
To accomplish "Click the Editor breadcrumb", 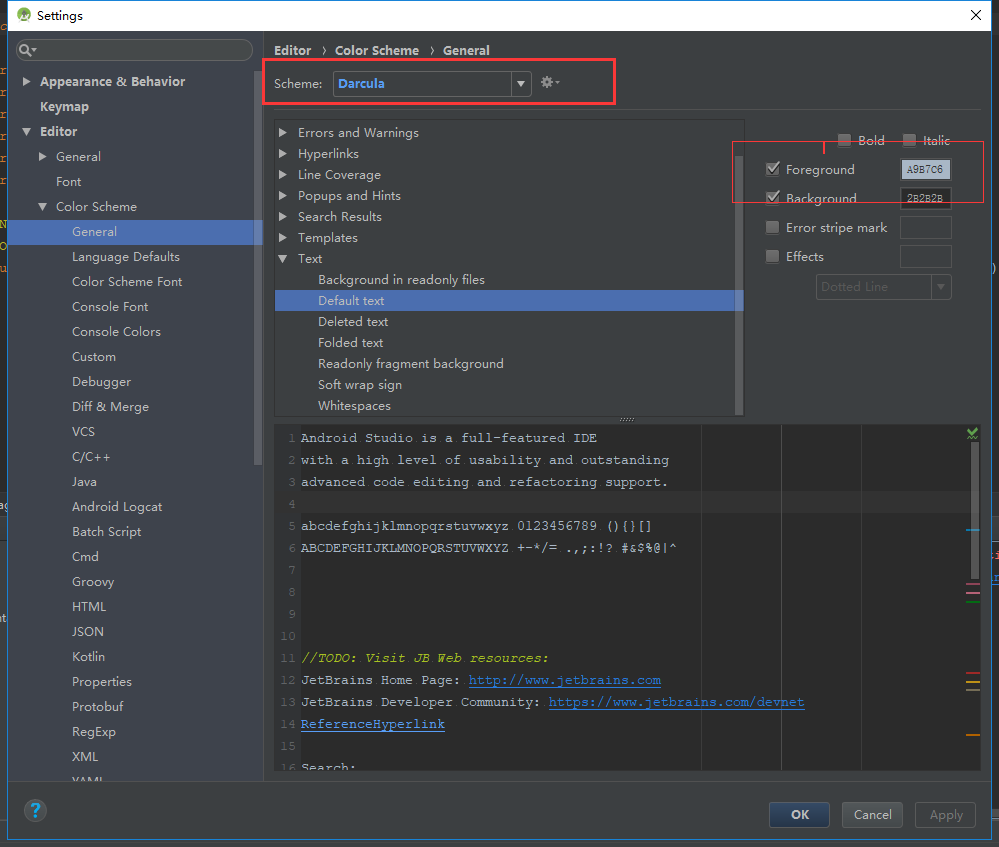I will pyautogui.click(x=292, y=50).
